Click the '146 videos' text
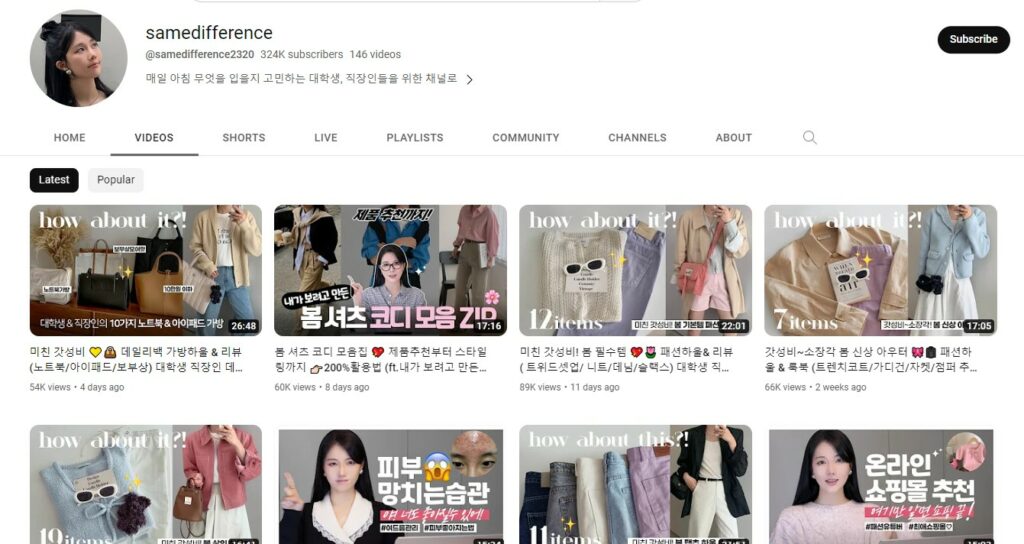 click(x=375, y=55)
